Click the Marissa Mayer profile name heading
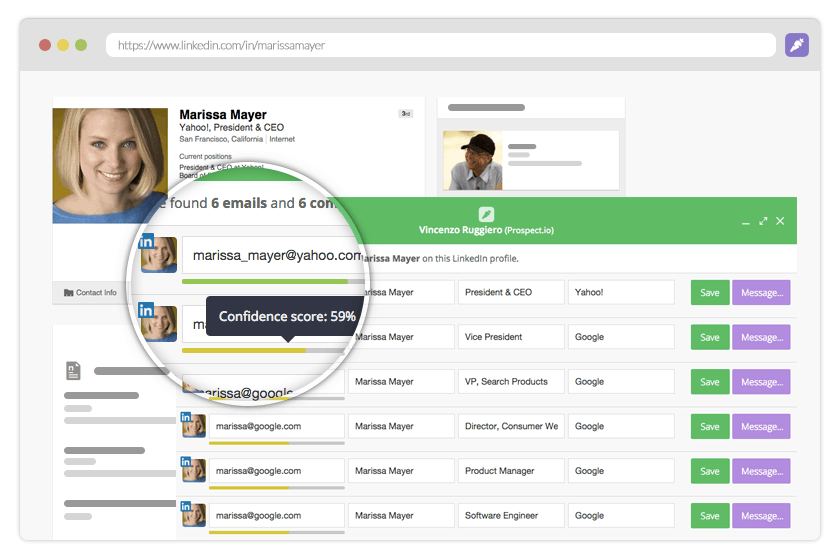The width and height of the screenshot is (840, 560). click(x=223, y=115)
